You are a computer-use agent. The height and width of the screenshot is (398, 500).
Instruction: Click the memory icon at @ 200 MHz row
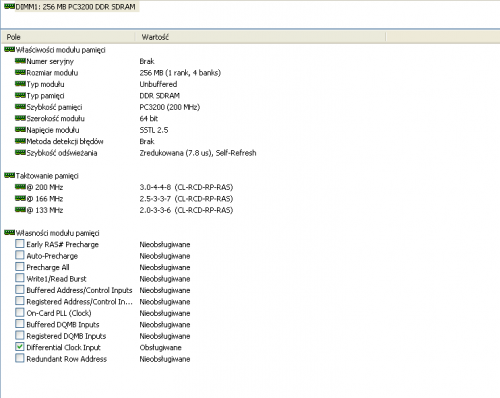(20, 187)
